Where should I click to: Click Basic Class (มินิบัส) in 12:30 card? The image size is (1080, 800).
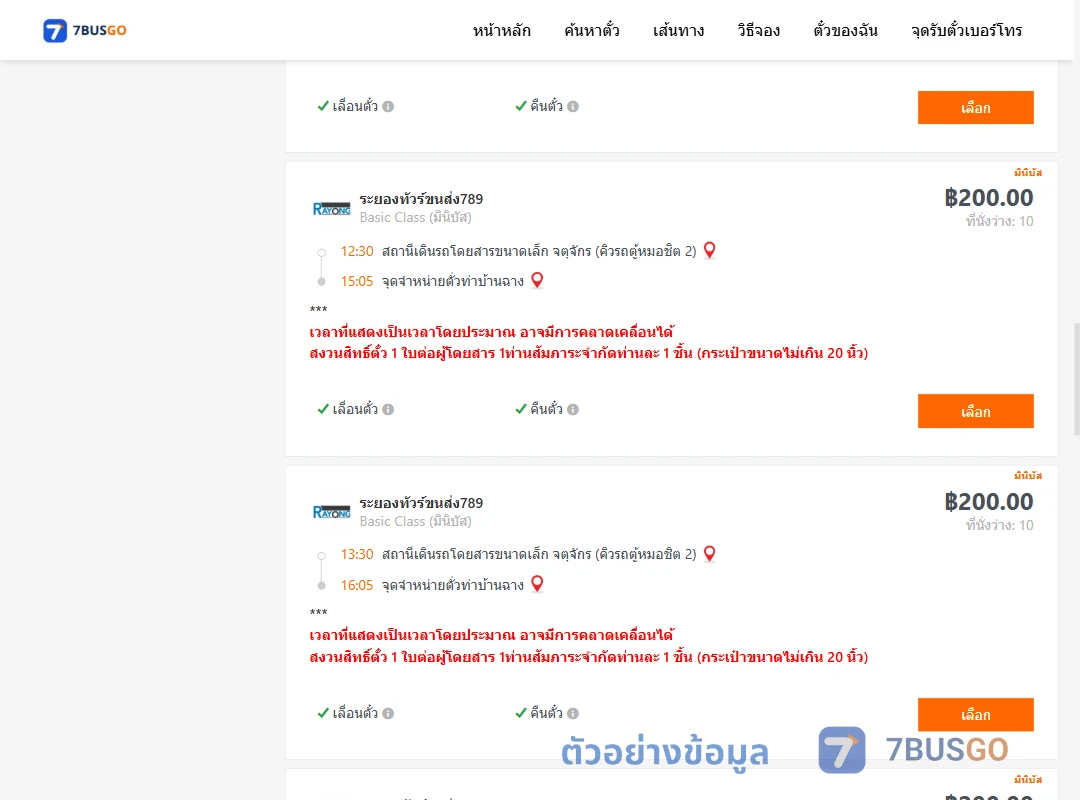pos(415,218)
